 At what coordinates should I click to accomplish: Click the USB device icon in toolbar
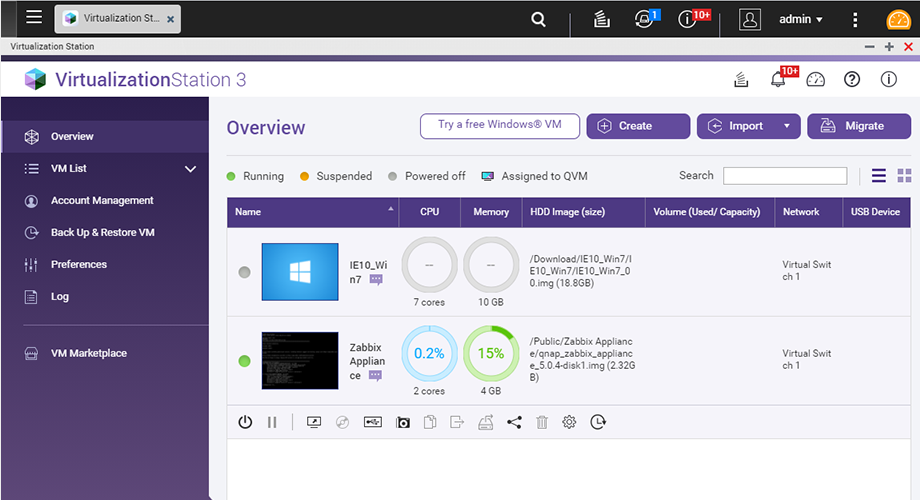[373, 422]
